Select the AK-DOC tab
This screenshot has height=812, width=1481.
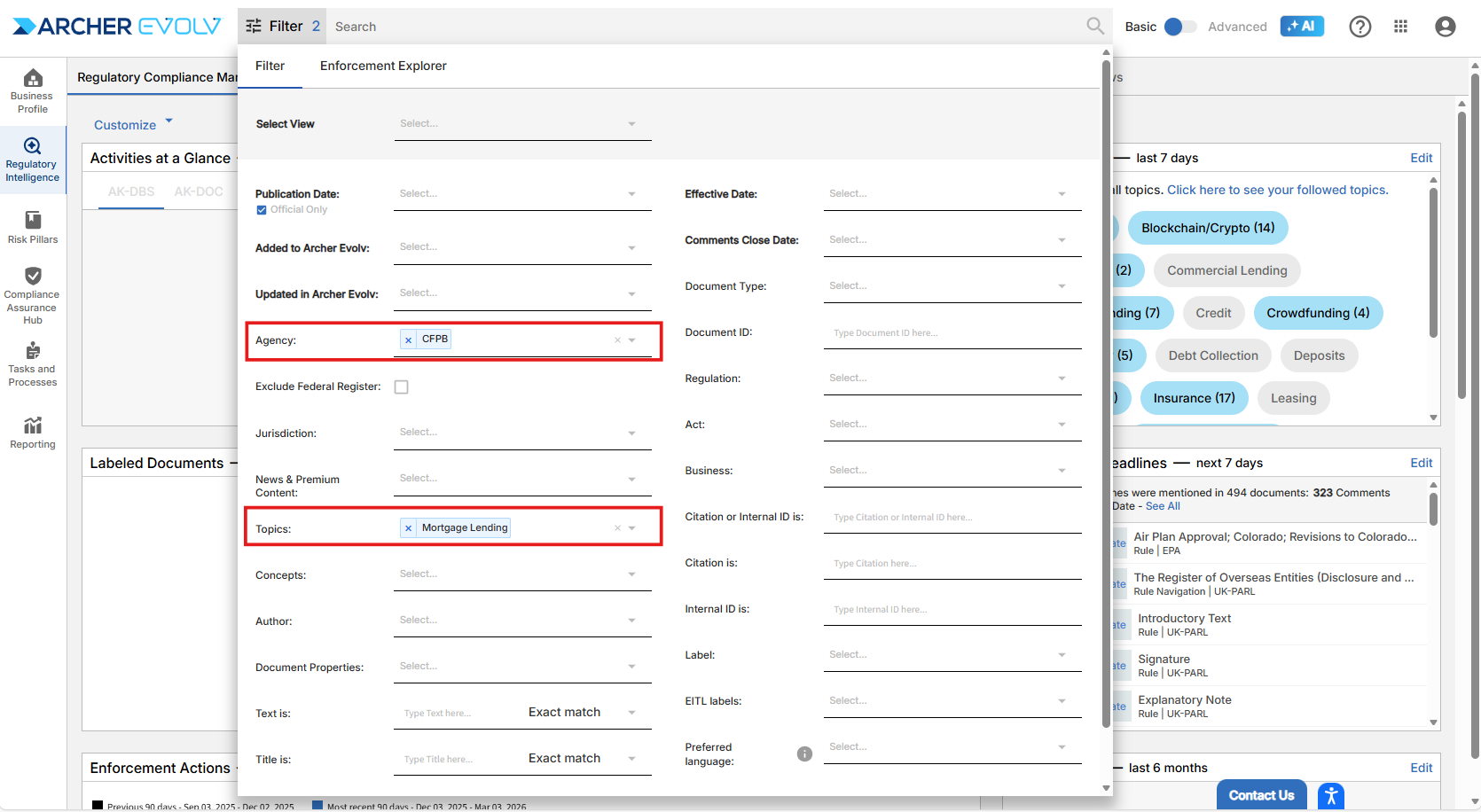click(x=199, y=191)
